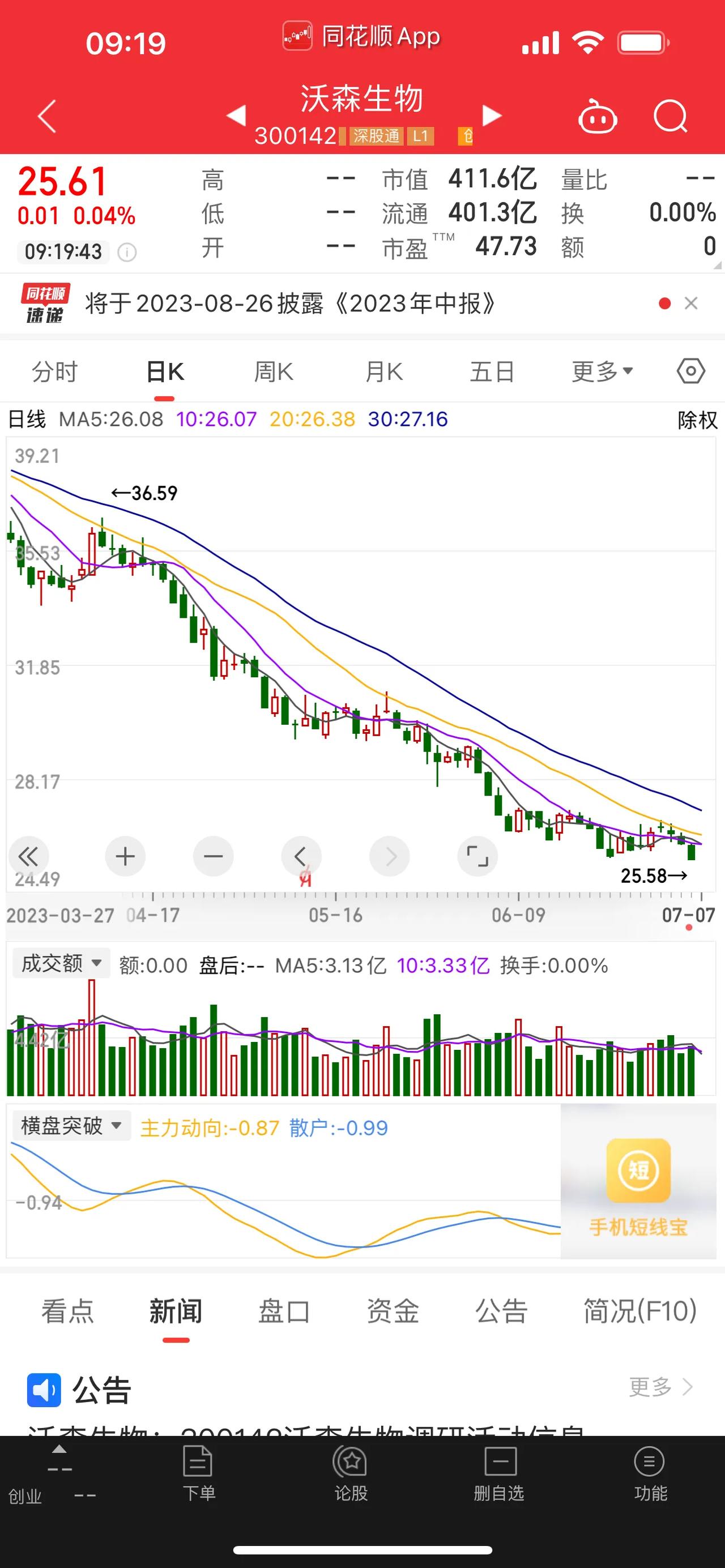Tap 散户:-0.99 label

point(339,1128)
